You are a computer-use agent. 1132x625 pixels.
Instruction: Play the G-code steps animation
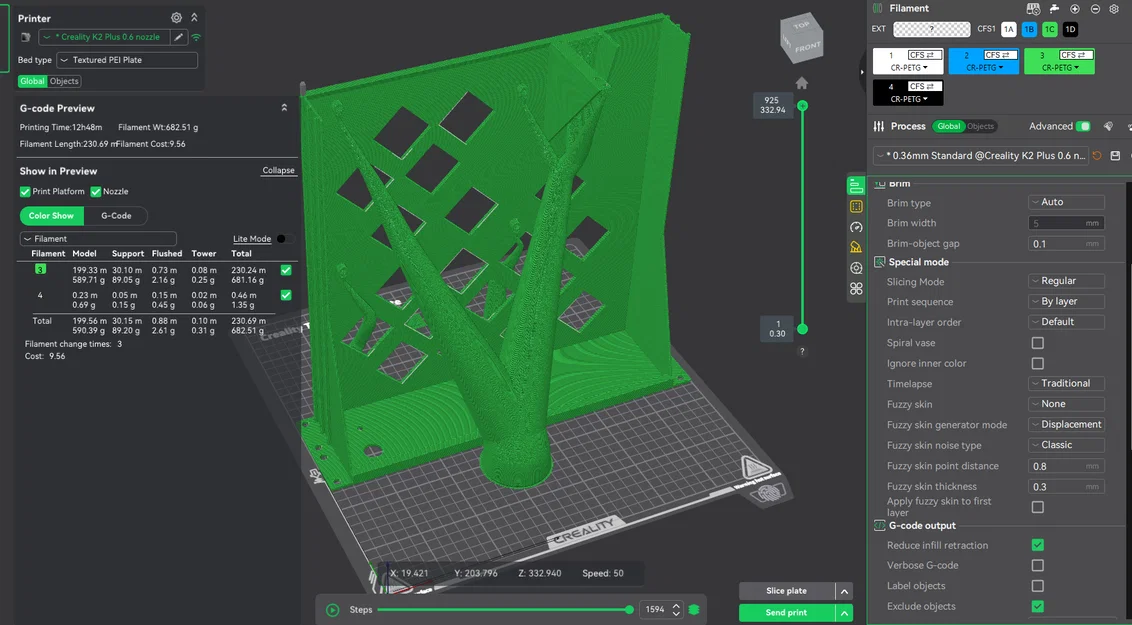click(x=333, y=610)
